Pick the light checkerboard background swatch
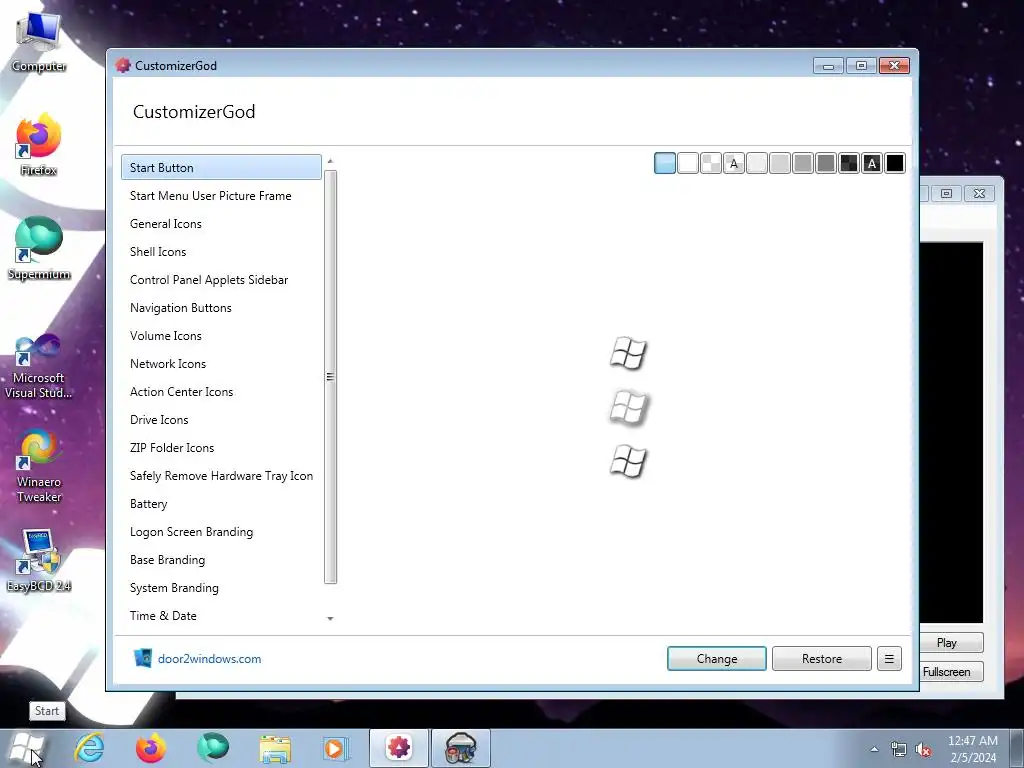 pyautogui.click(x=711, y=163)
